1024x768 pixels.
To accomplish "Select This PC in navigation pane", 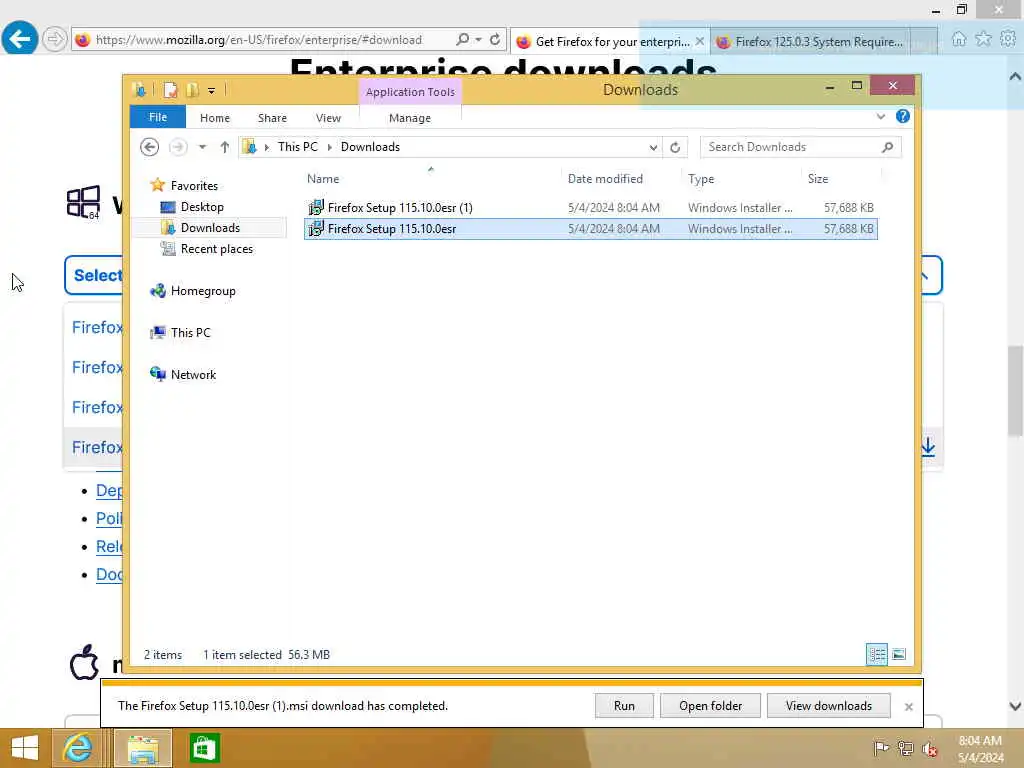I will coord(190,333).
